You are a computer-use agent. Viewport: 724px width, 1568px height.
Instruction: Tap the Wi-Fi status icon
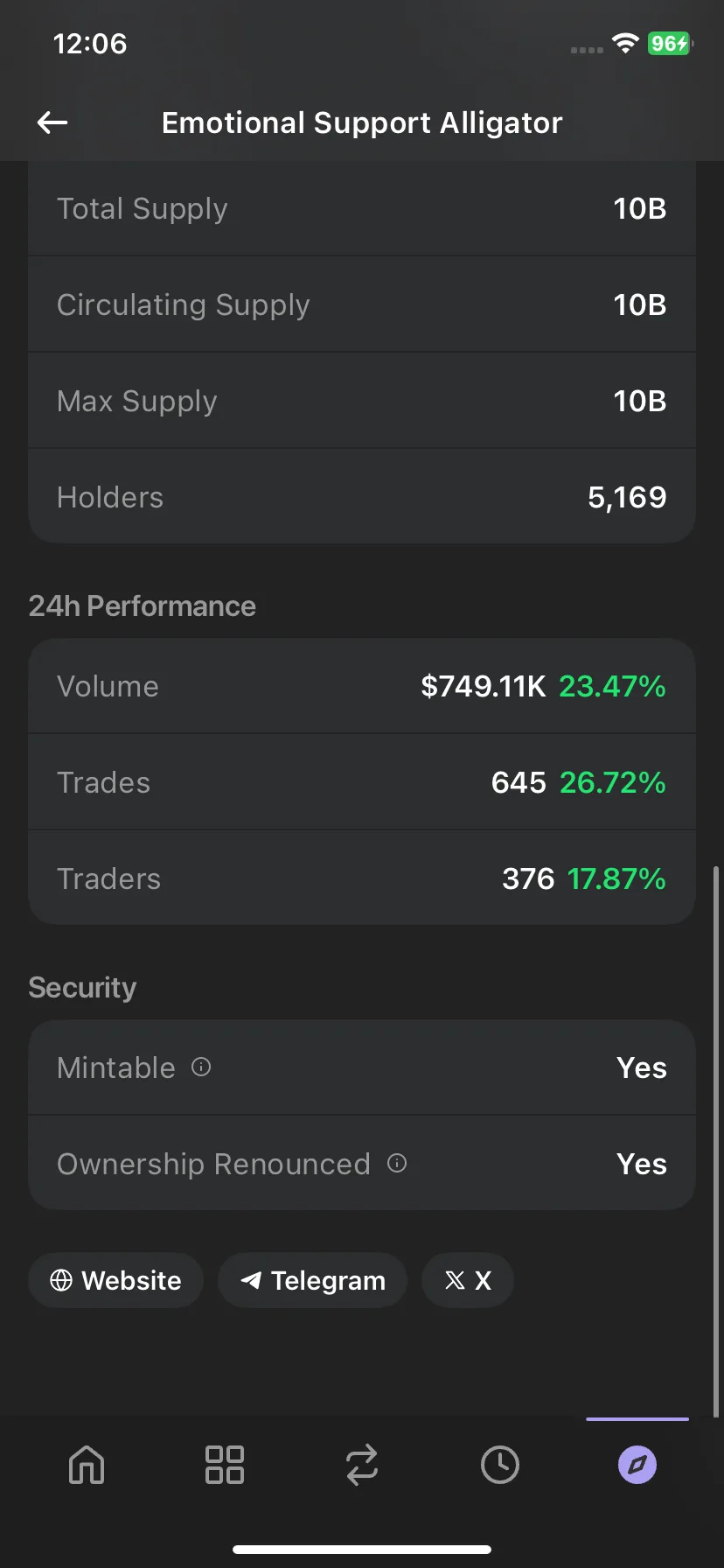click(625, 43)
